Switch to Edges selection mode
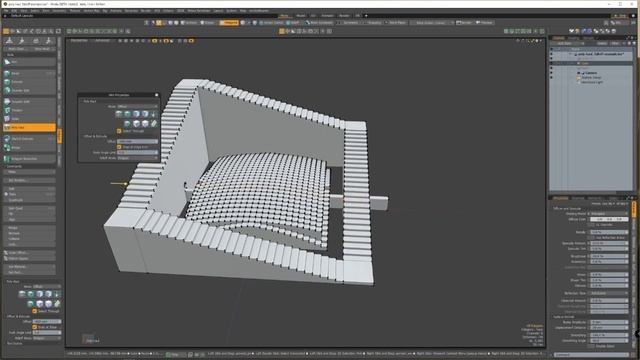This screenshot has width=640, height=360. coord(208,23)
